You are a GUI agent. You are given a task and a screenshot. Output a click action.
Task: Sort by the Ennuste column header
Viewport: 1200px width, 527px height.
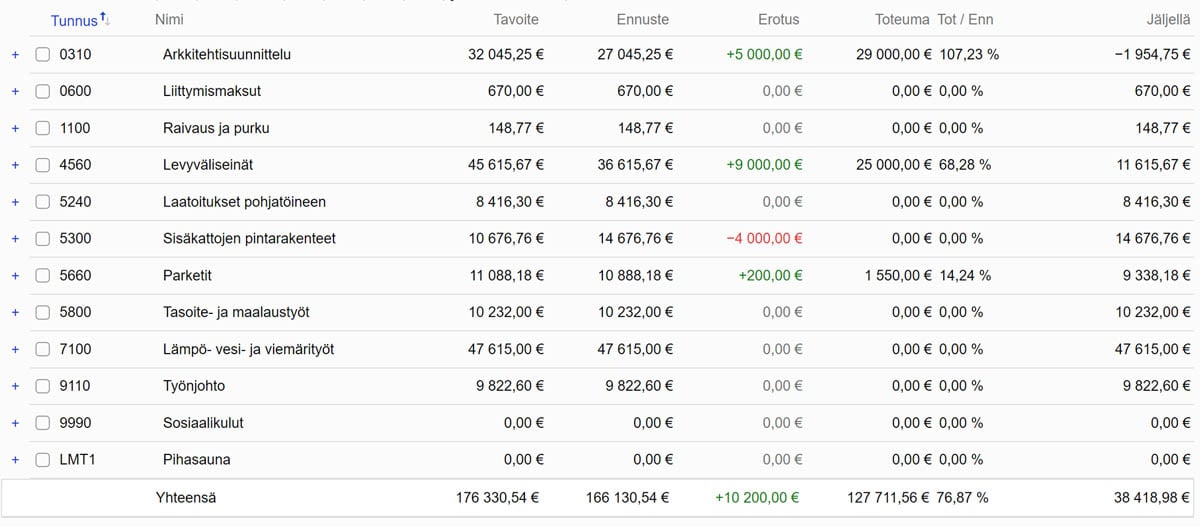[x=644, y=20]
